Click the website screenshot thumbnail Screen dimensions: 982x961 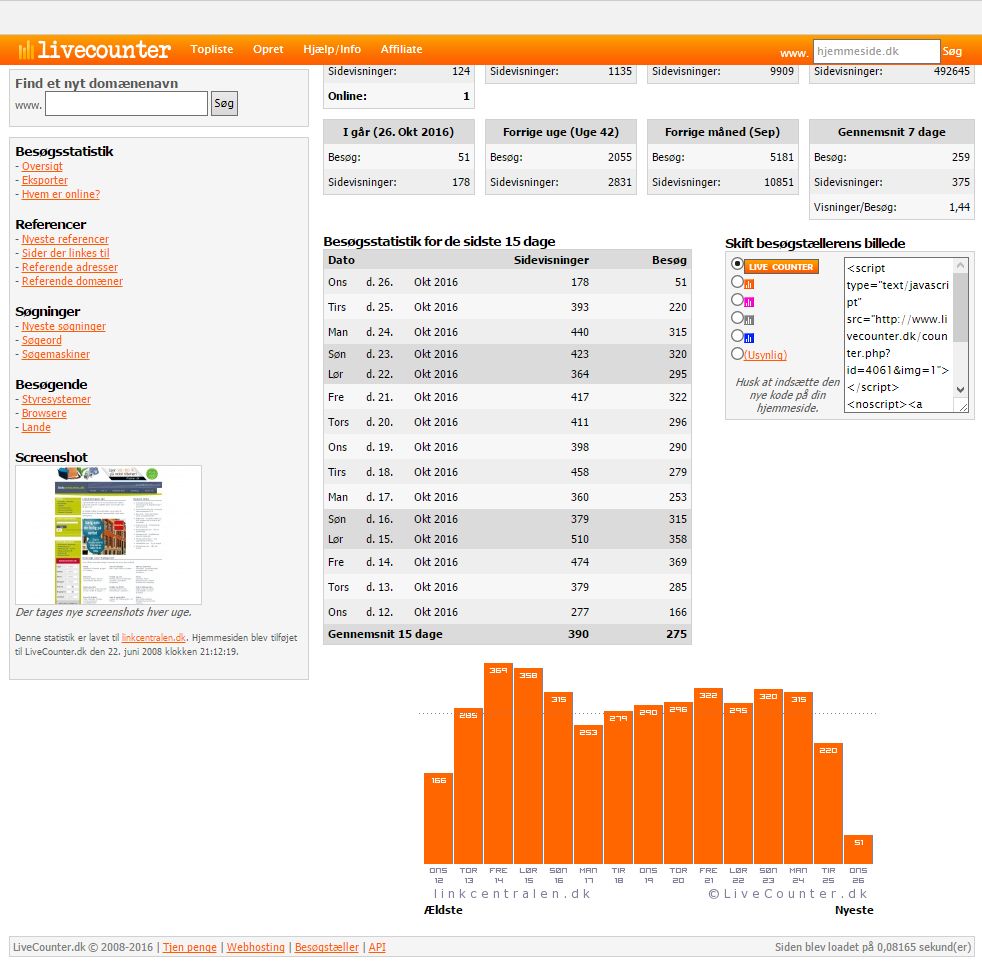(108, 535)
